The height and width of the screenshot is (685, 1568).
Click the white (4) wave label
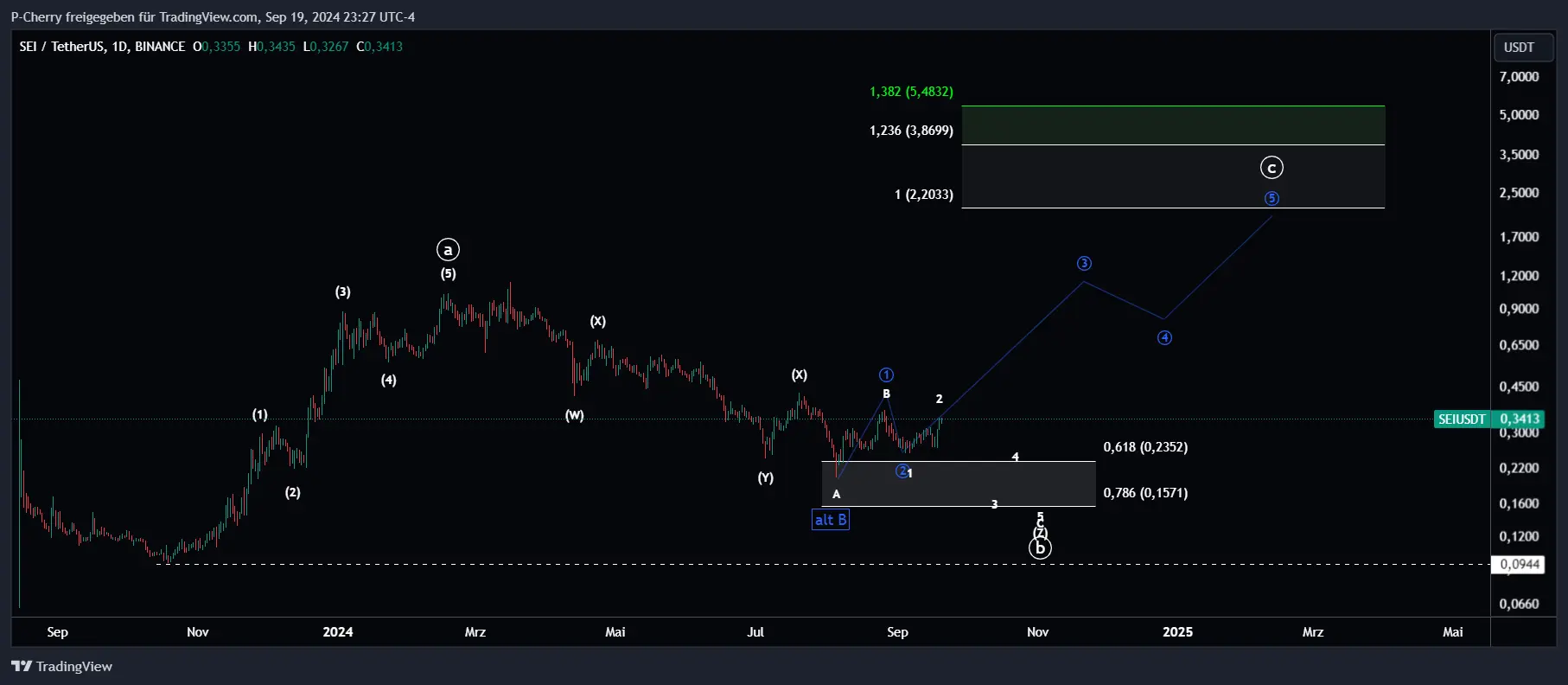pos(389,381)
